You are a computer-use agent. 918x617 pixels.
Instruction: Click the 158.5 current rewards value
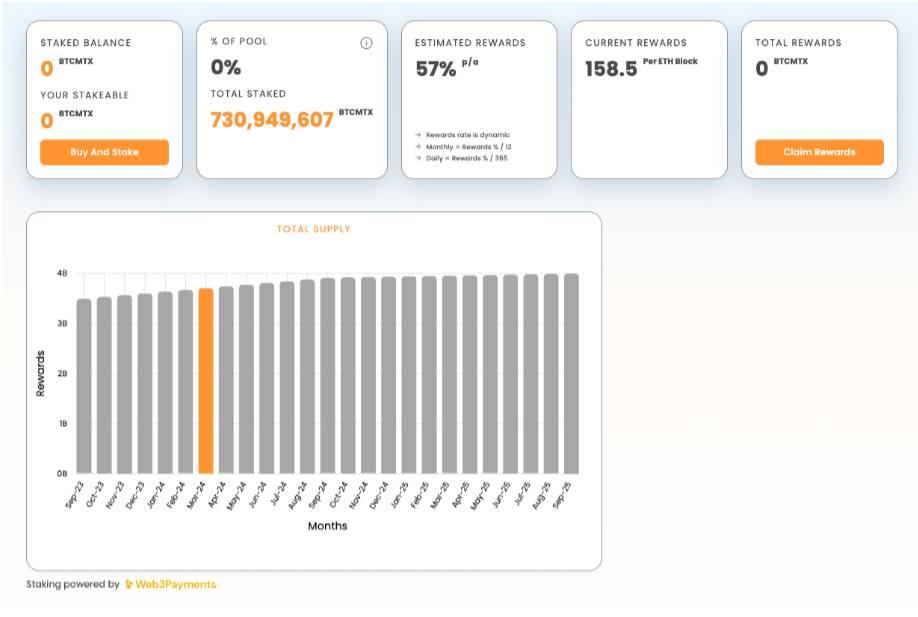[611, 69]
